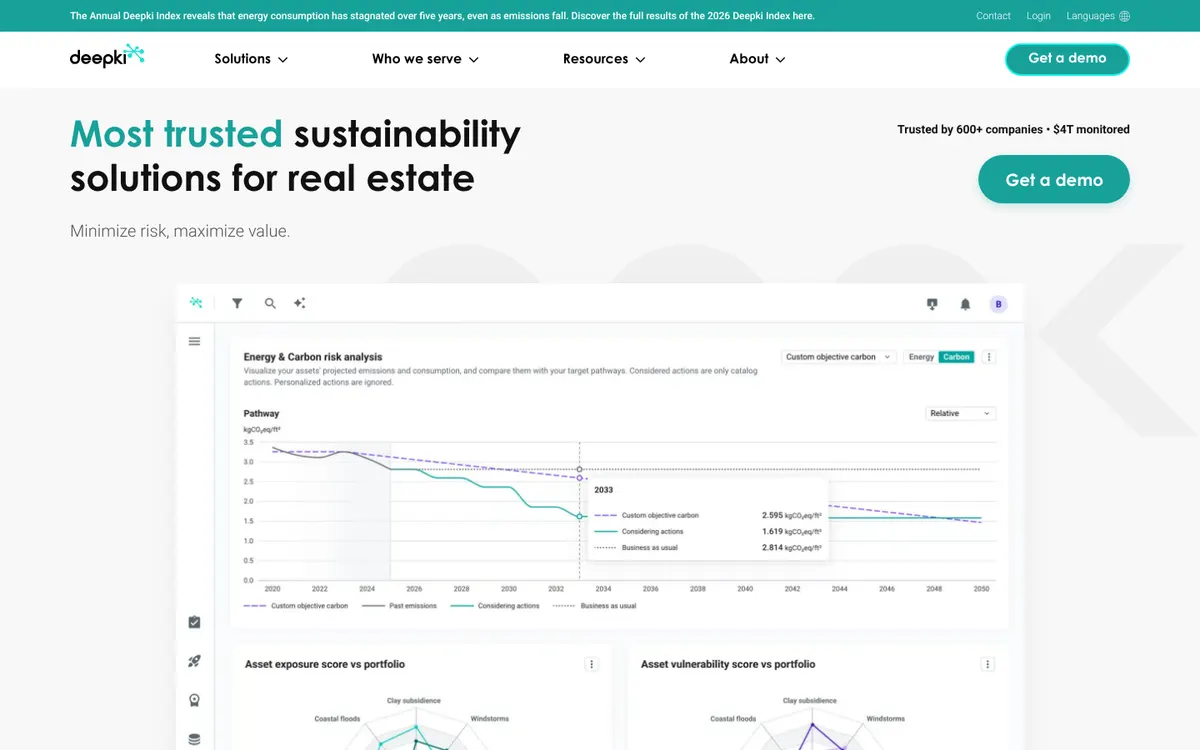Switch the chart toggle to Energy
This screenshot has width=1200, height=750.
pyautogui.click(x=921, y=357)
